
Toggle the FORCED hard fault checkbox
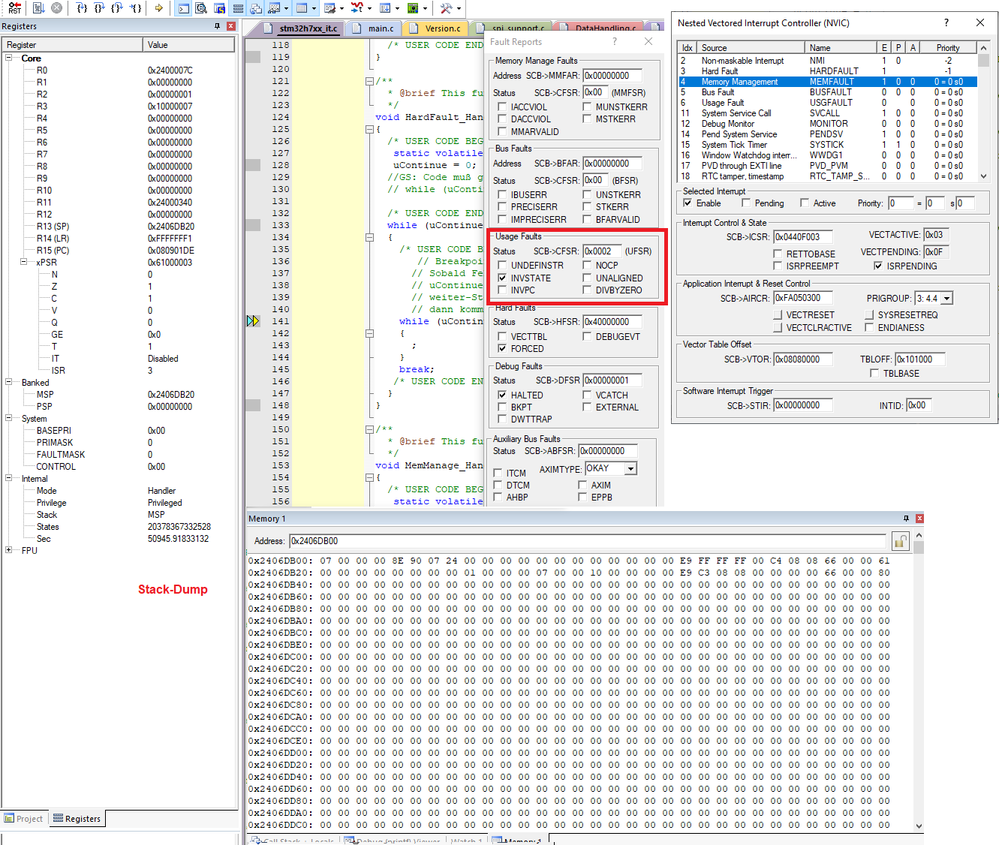(x=502, y=349)
